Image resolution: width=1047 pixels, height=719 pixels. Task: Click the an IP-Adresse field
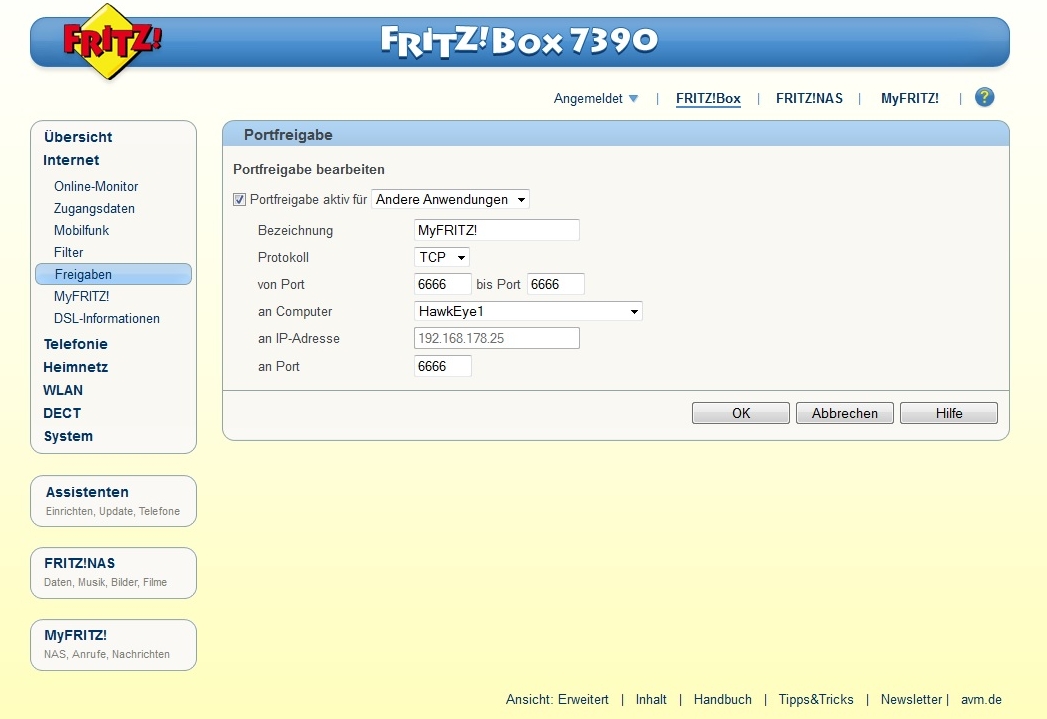click(x=496, y=338)
